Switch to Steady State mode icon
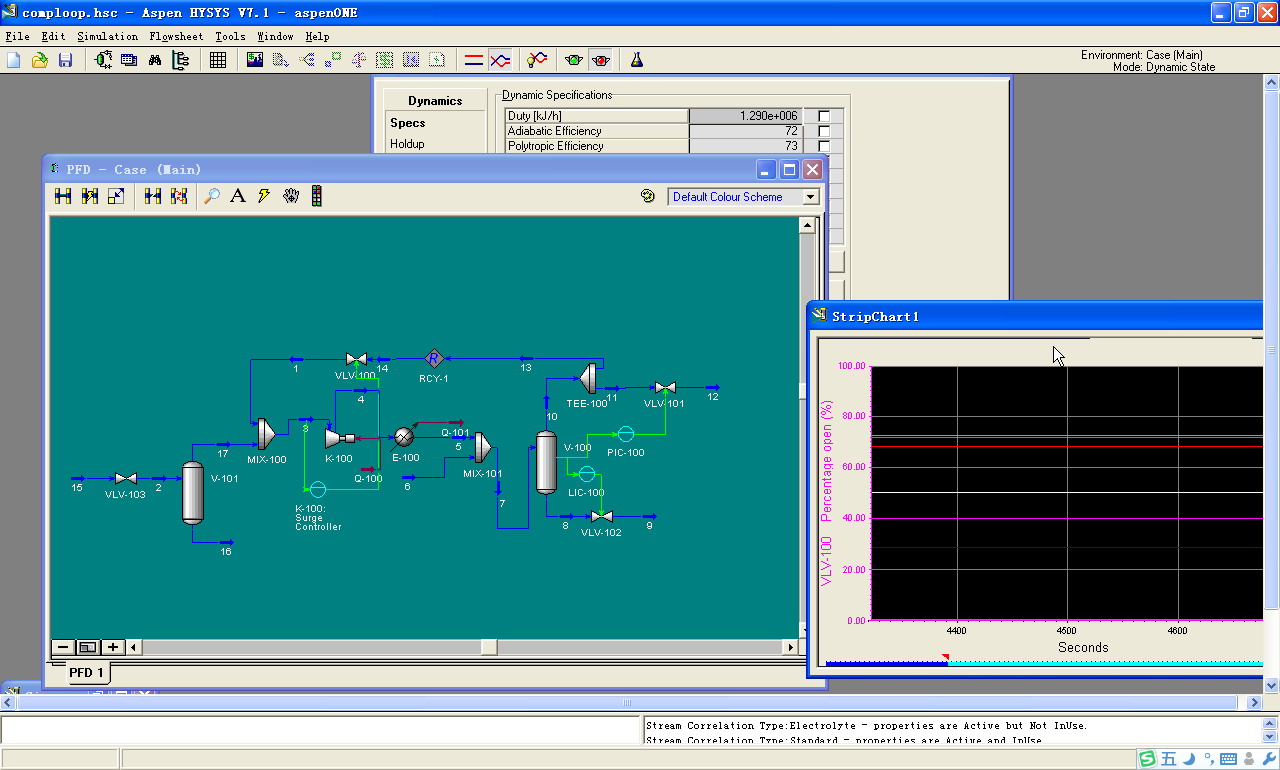This screenshot has width=1280, height=770. point(474,60)
